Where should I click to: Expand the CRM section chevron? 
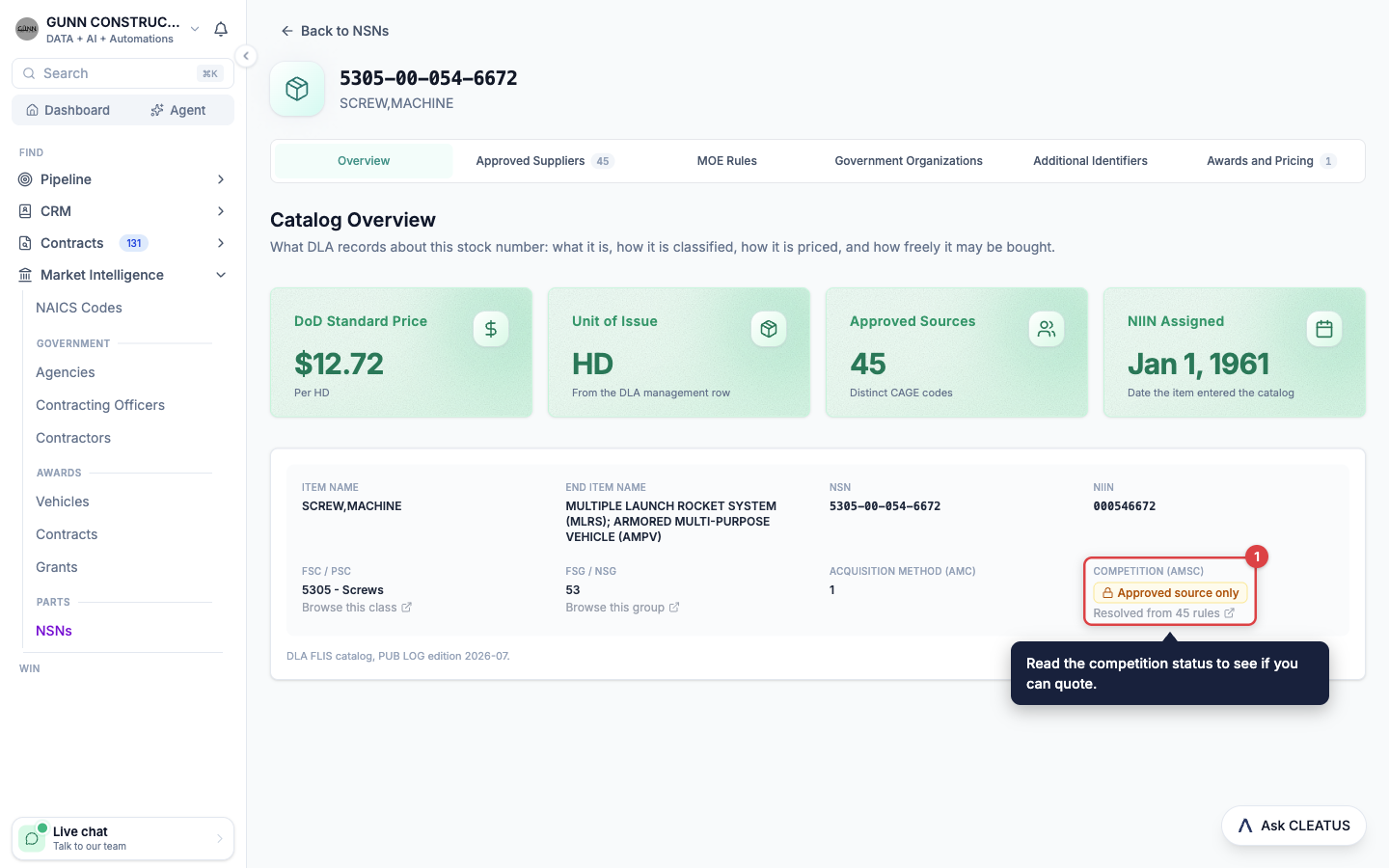tap(221, 211)
